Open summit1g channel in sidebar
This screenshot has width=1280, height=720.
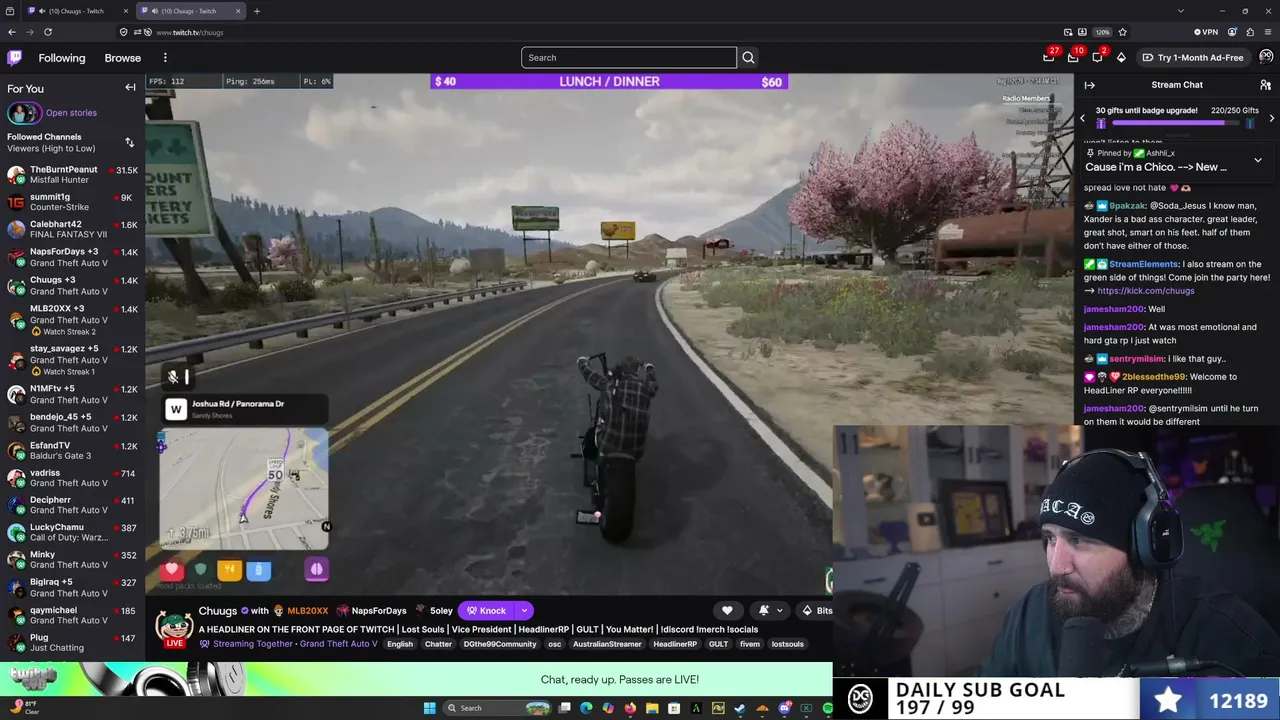72,202
